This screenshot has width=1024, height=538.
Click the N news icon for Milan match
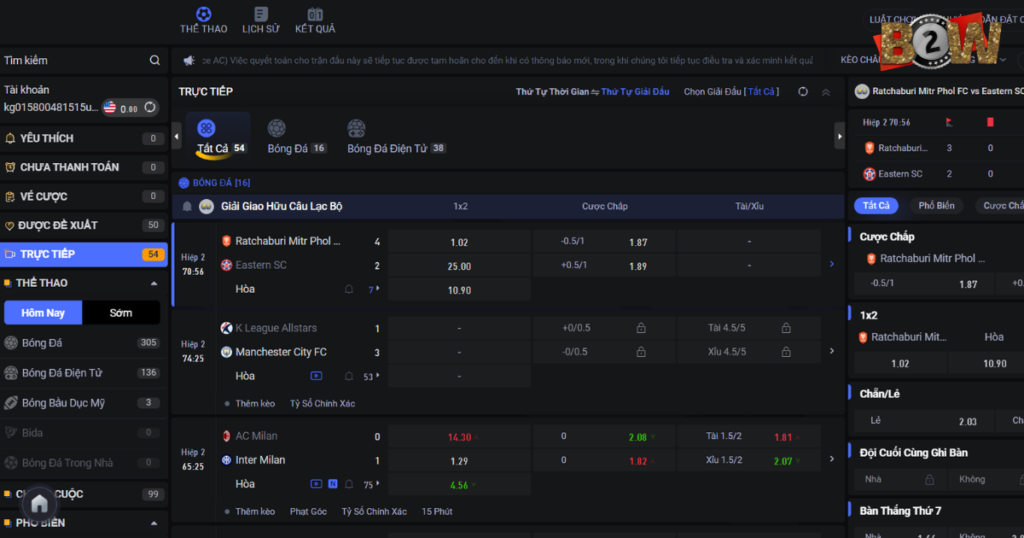pyautogui.click(x=332, y=484)
